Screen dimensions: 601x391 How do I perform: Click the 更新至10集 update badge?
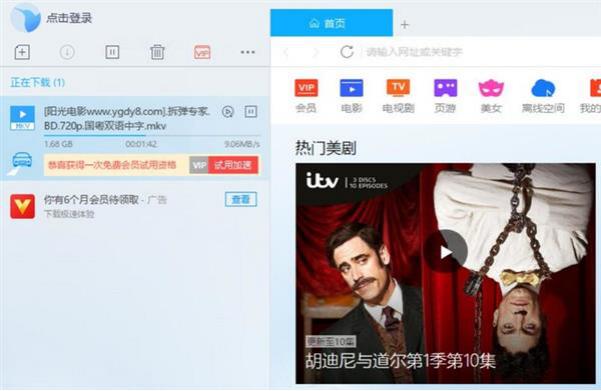click(331, 341)
